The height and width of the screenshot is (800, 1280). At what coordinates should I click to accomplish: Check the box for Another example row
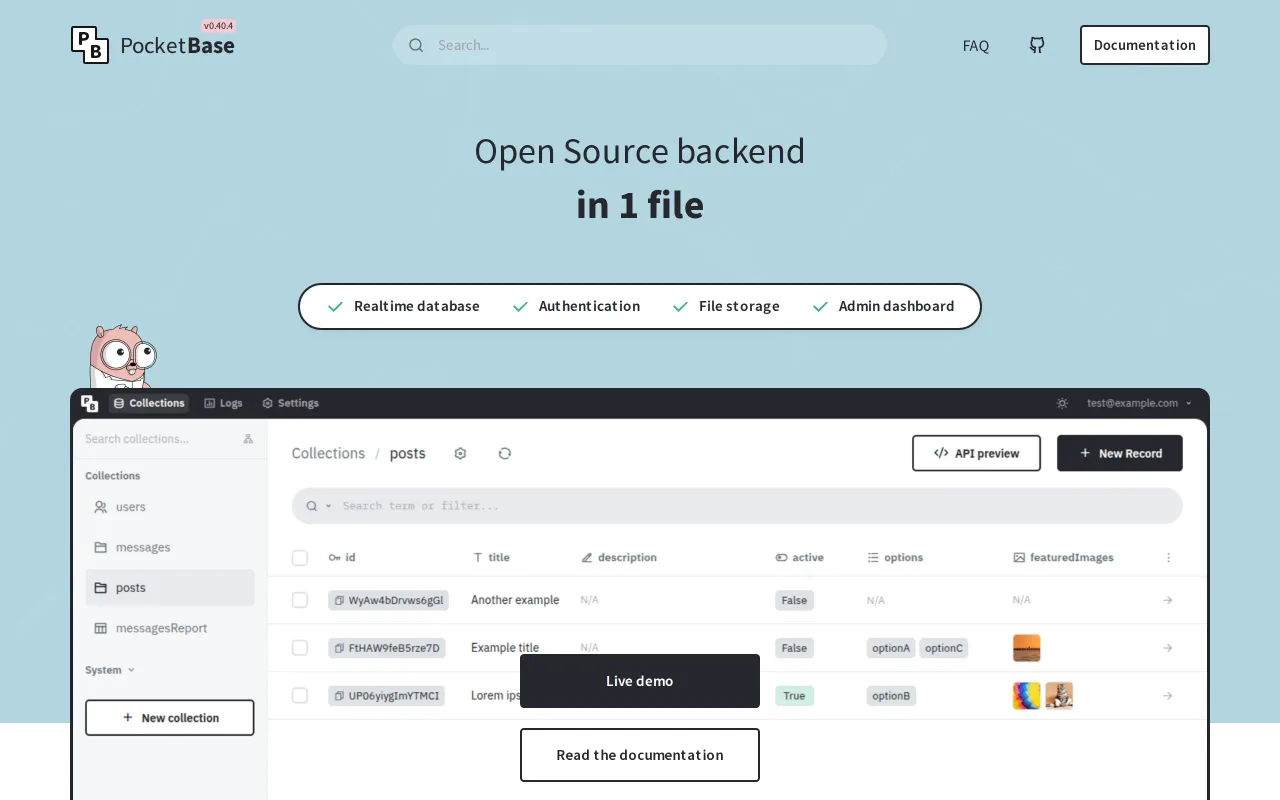pyautogui.click(x=300, y=600)
